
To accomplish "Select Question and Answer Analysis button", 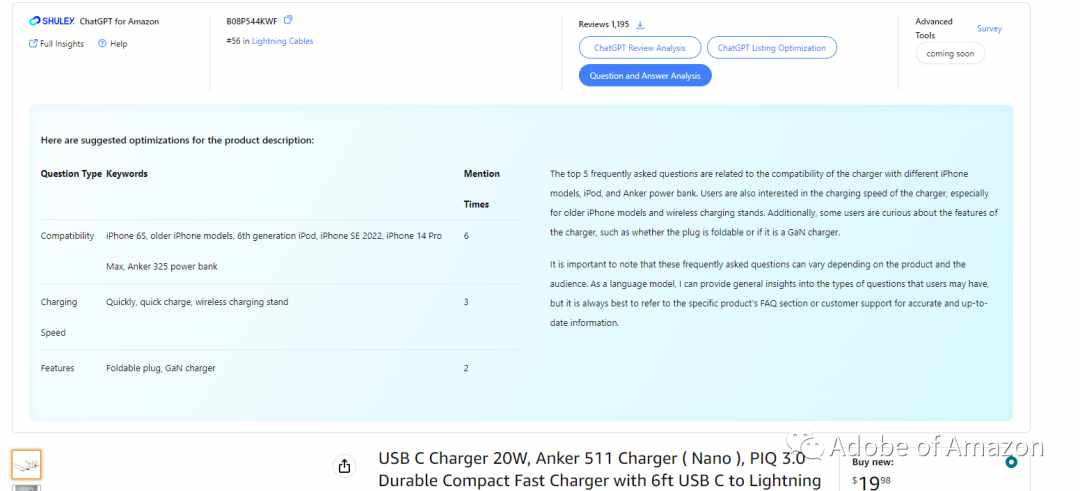I will coord(645,76).
